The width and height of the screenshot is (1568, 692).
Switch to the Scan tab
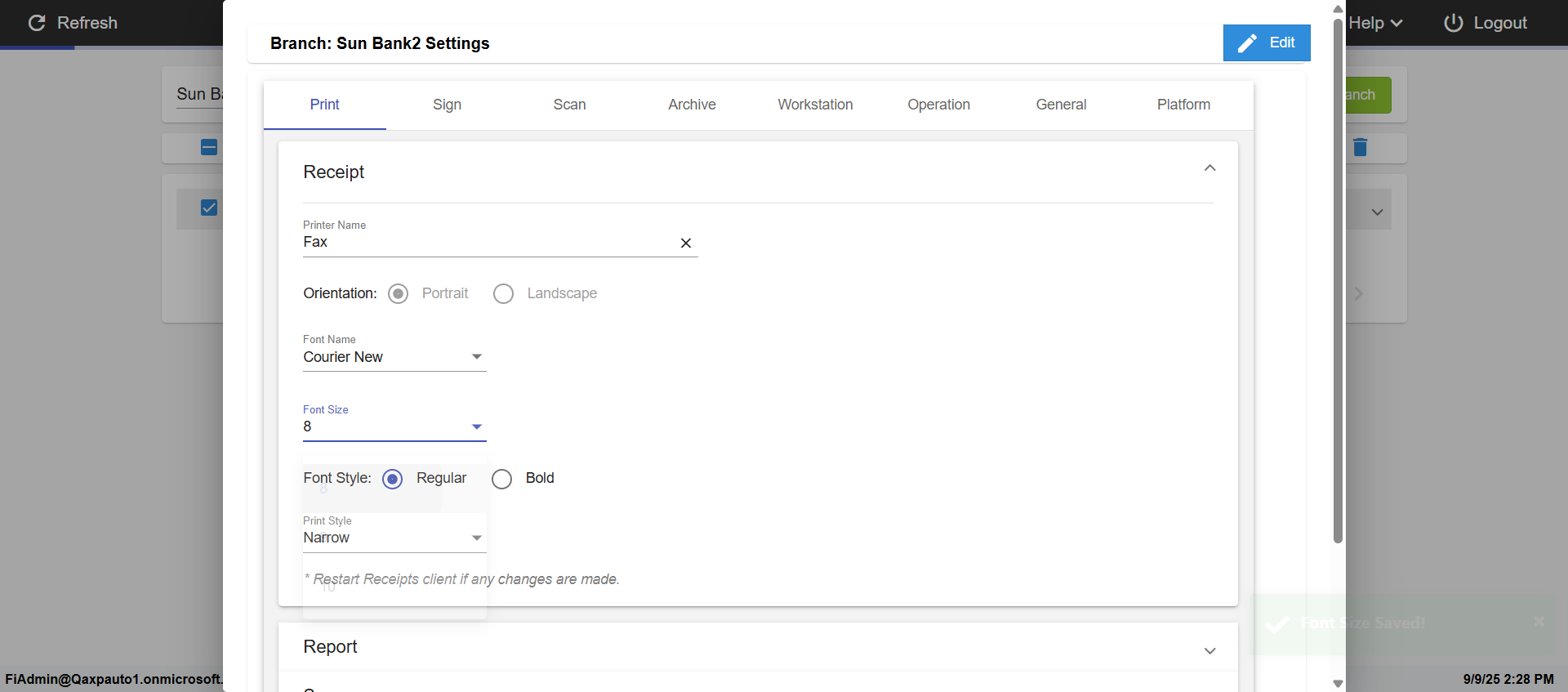(x=569, y=105)
